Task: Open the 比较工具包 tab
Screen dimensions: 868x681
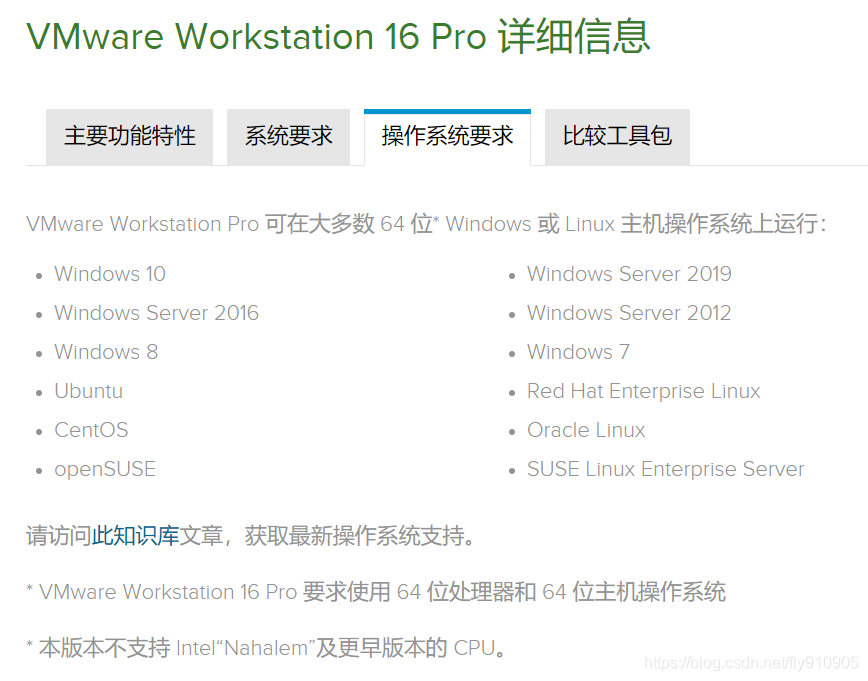Action: 616,137
